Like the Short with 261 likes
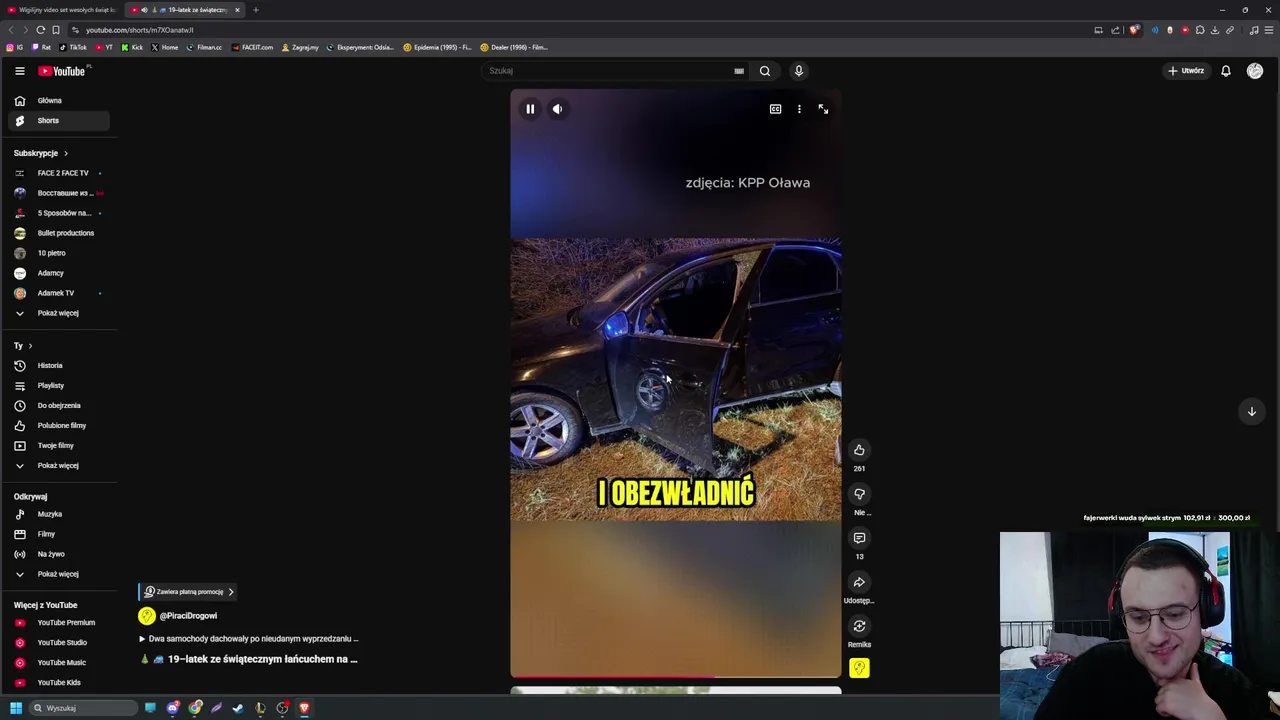Image resolution: width=1280 pixels, height=720 pixels. [859, 450]
